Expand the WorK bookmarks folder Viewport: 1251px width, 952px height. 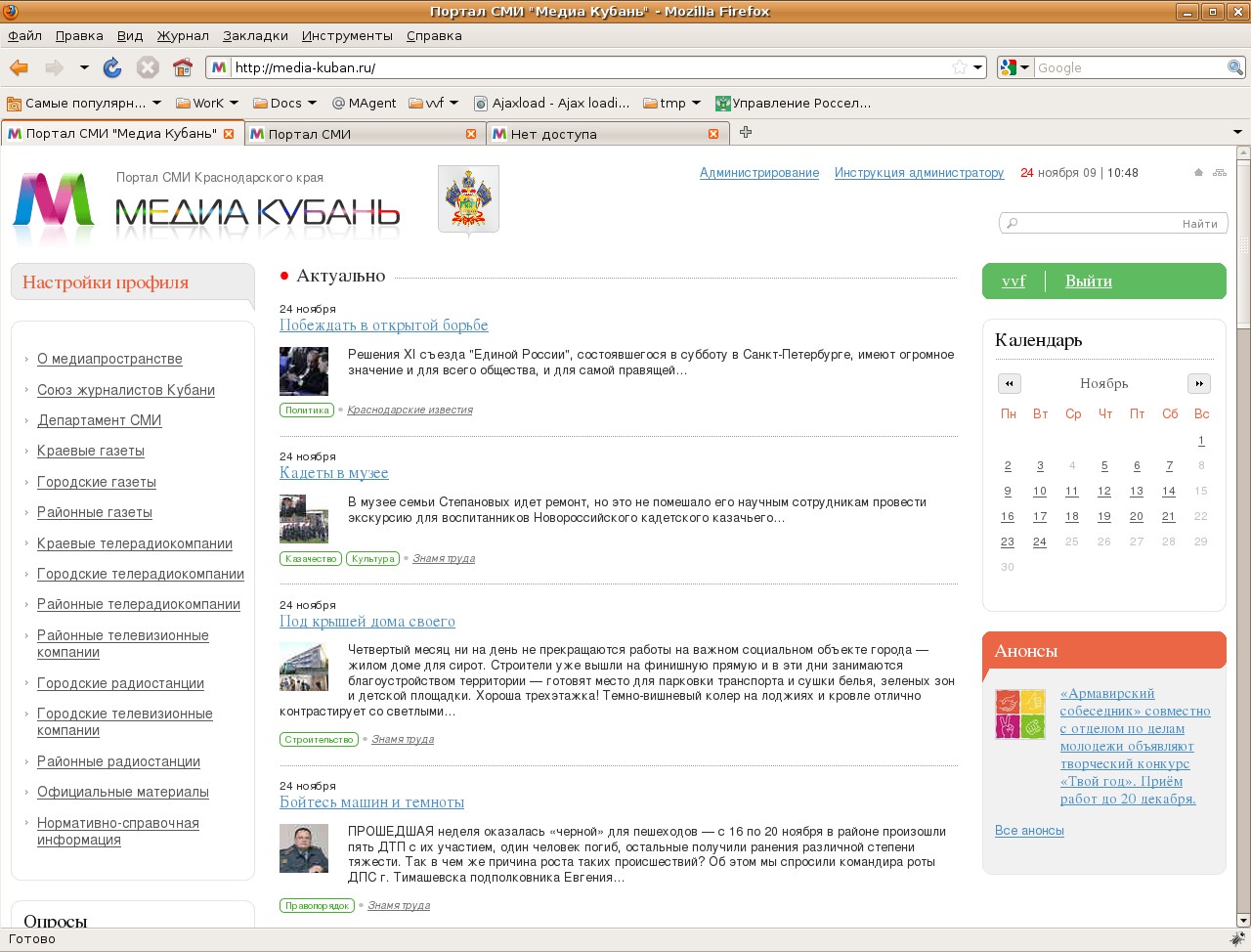click(x=207, y=103)
